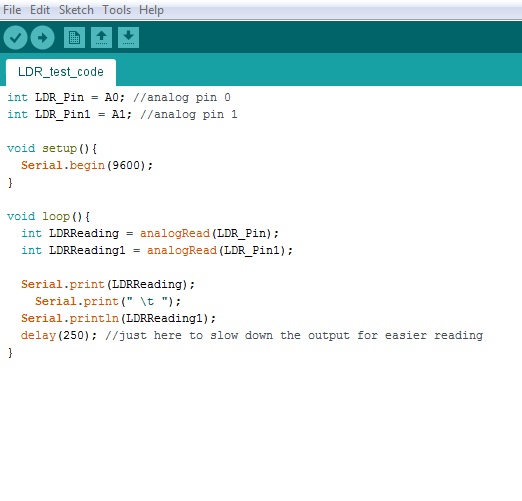Open the Edit menu
This screenshot has width=522, height=501.
click(40, 10)
